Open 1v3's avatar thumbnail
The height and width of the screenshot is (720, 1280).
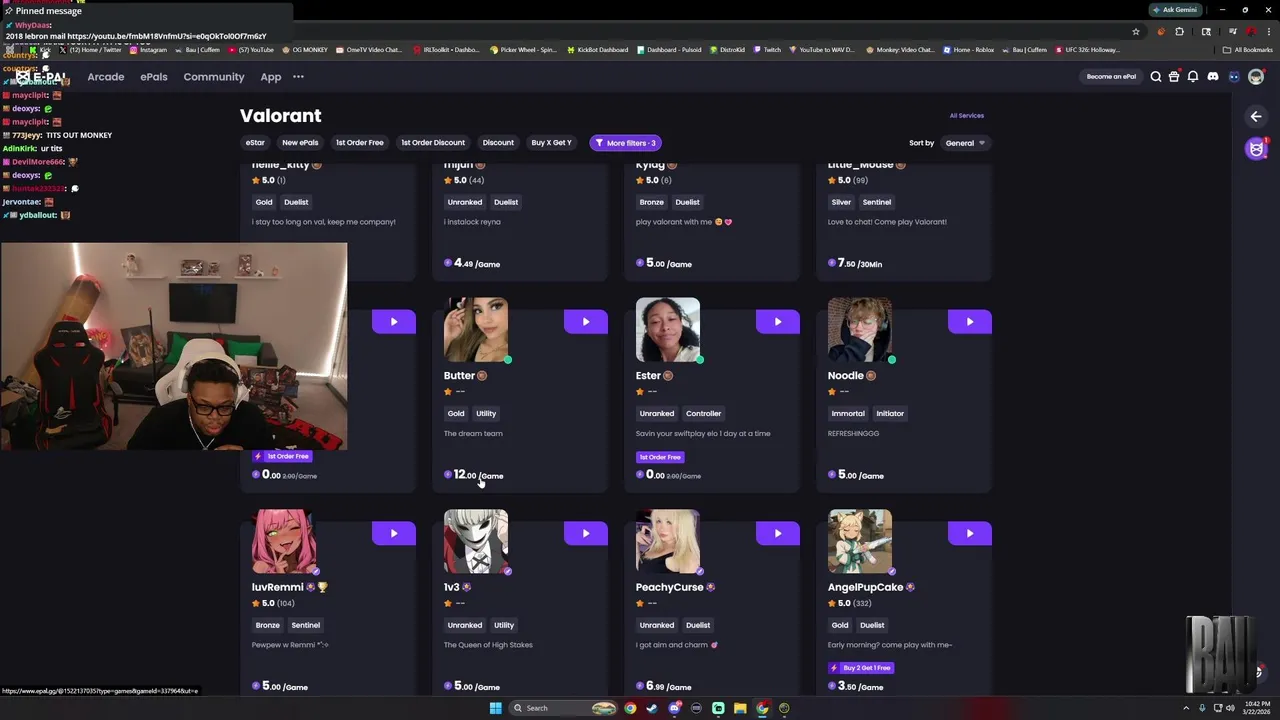[476, 542]
